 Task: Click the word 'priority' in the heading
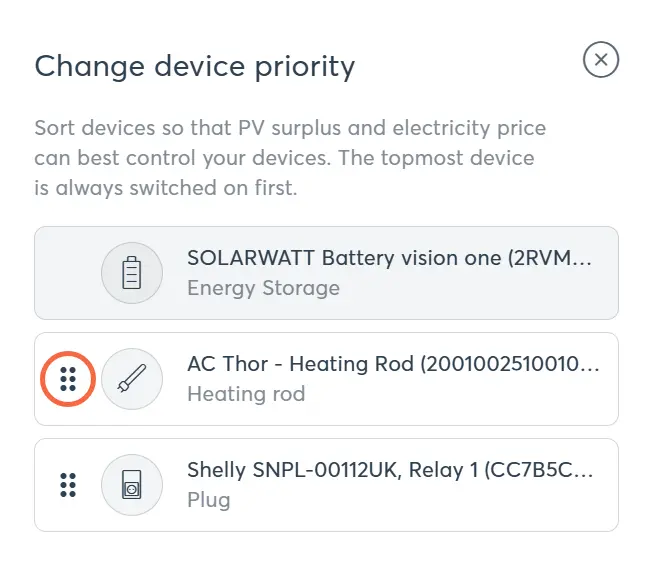point(307,67)
